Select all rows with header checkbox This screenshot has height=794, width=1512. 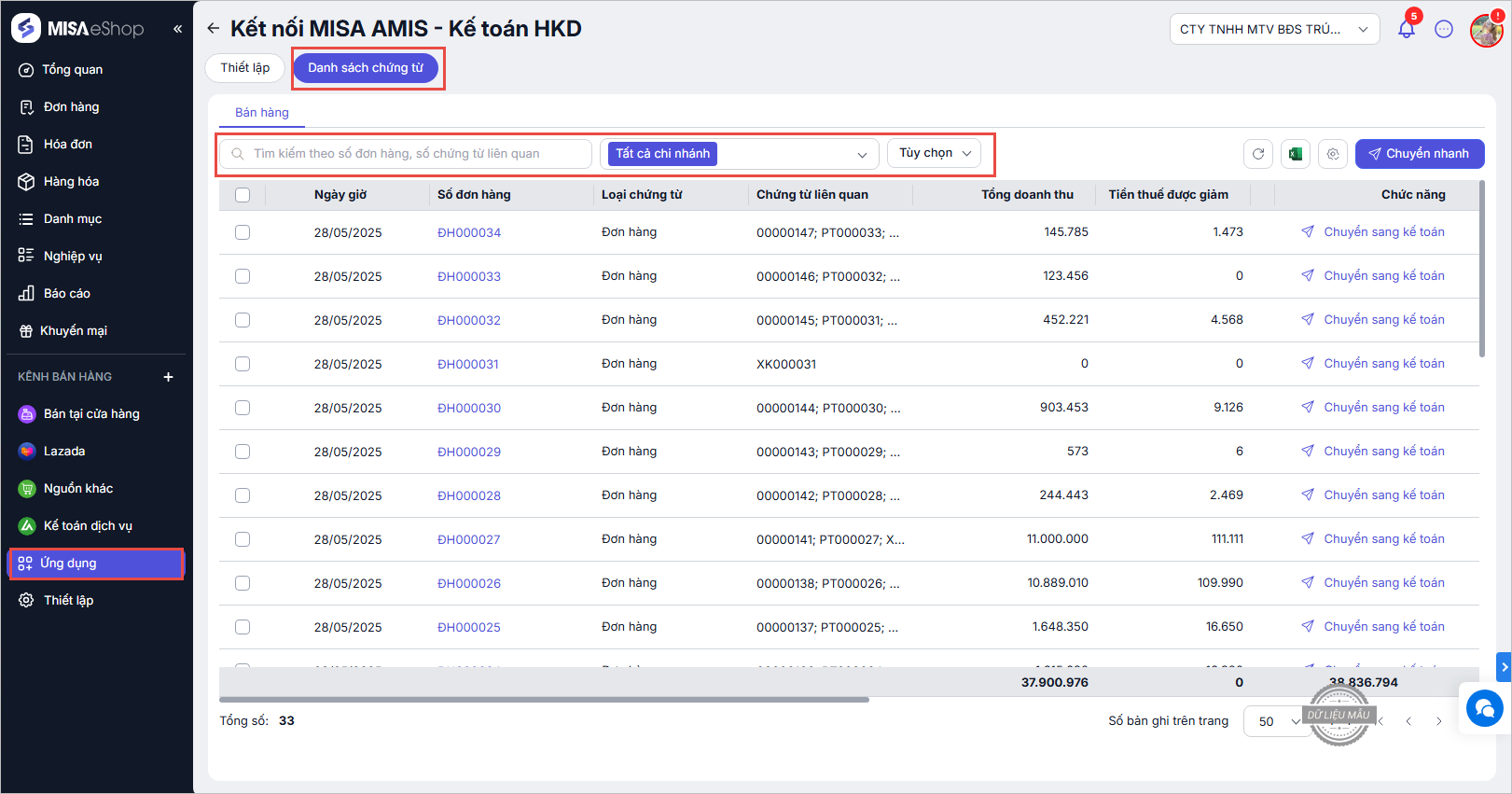coord(243,195)
